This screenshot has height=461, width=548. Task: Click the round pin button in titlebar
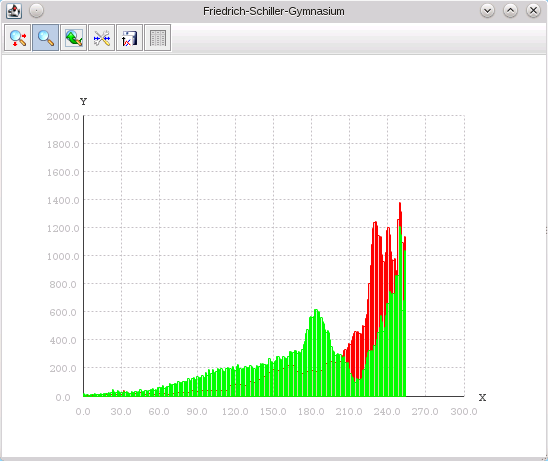click(x=36, y=11)
